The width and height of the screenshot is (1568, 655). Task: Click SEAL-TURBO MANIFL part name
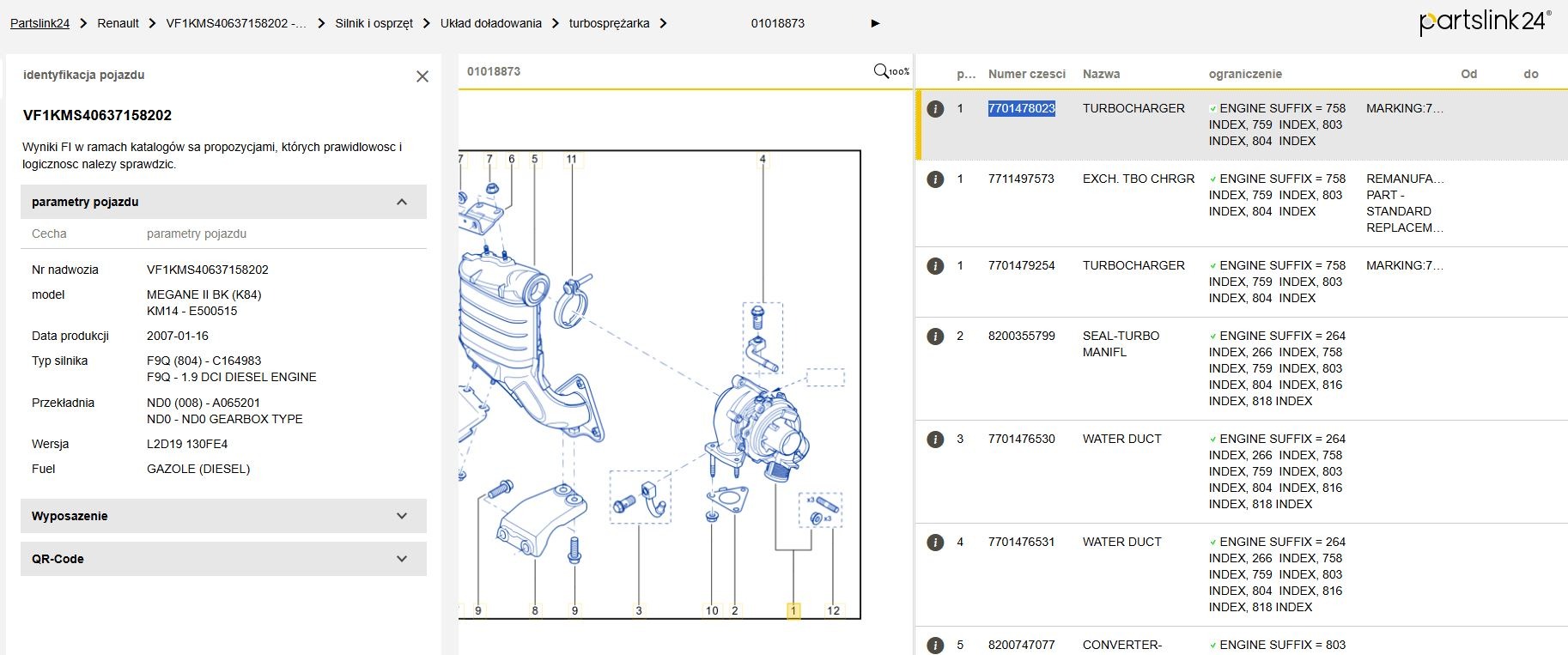click(x=1121, y=344)
